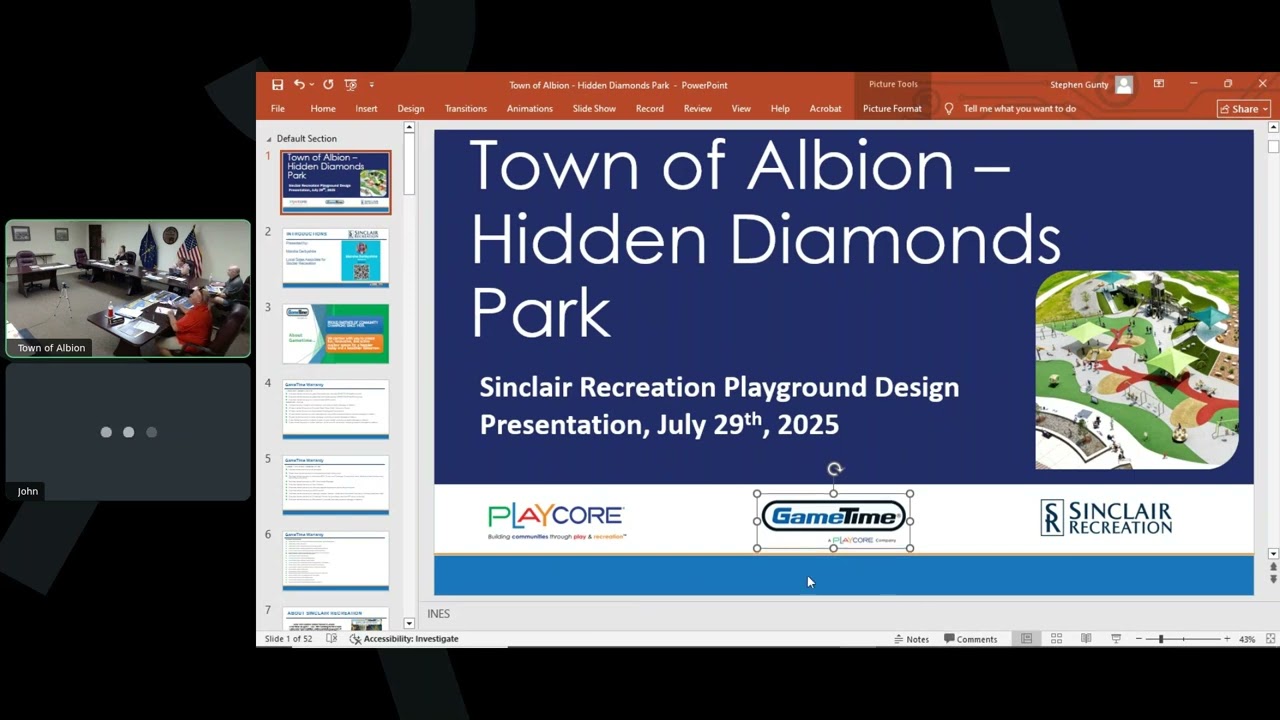1280x720 pixels.
Task: Click the Tell me lightbulb icon
Action: pyautogui.click(x=949, y=109)
